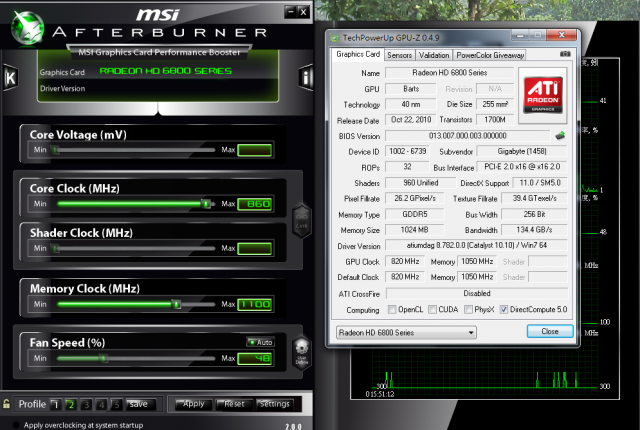Click the monitoring graph timestamp 0:15:51:12
The width and height of the screenshot is (640, 430).
click(380, 394)
